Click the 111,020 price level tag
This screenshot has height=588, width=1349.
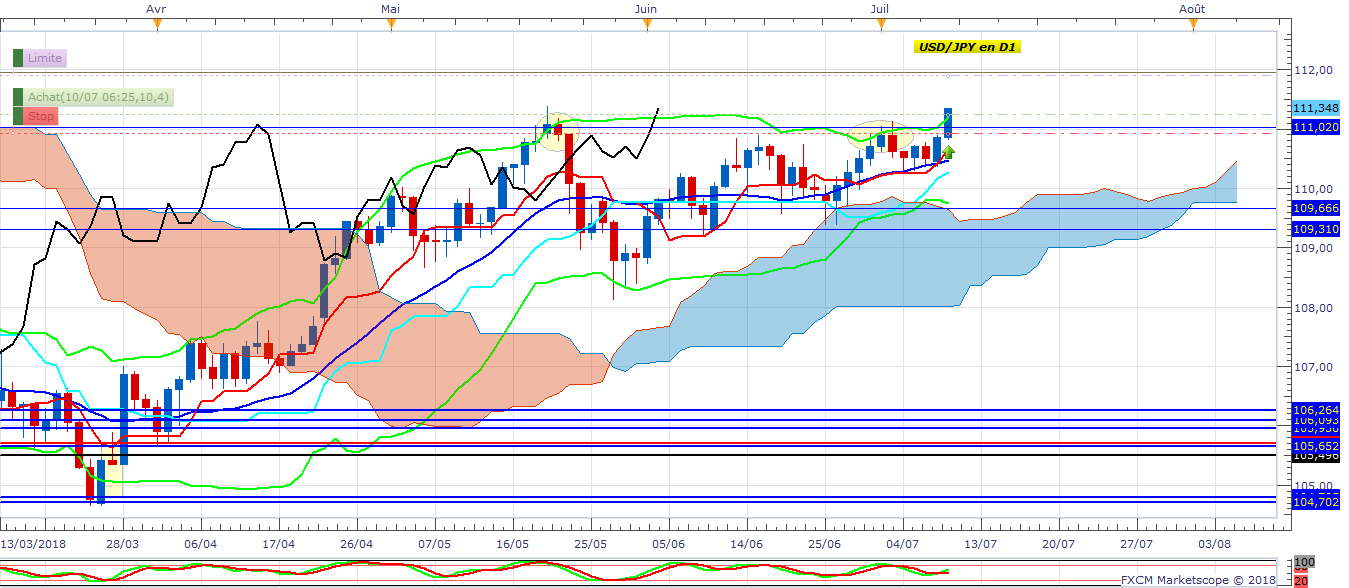coord(1316,128)
